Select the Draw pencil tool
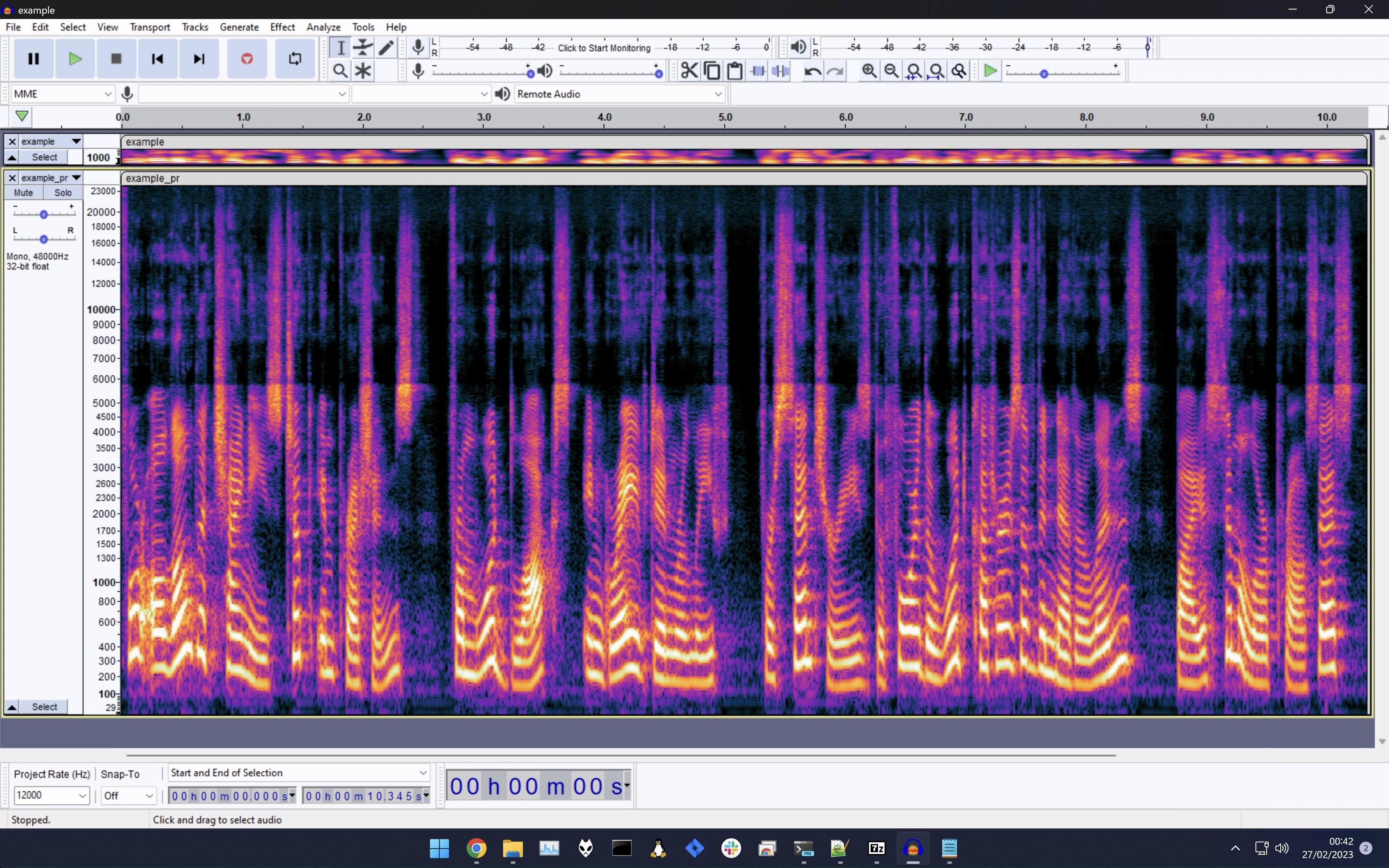This screenshot has width=1389, height=868. pyautogui.click(x=386, y=48)
